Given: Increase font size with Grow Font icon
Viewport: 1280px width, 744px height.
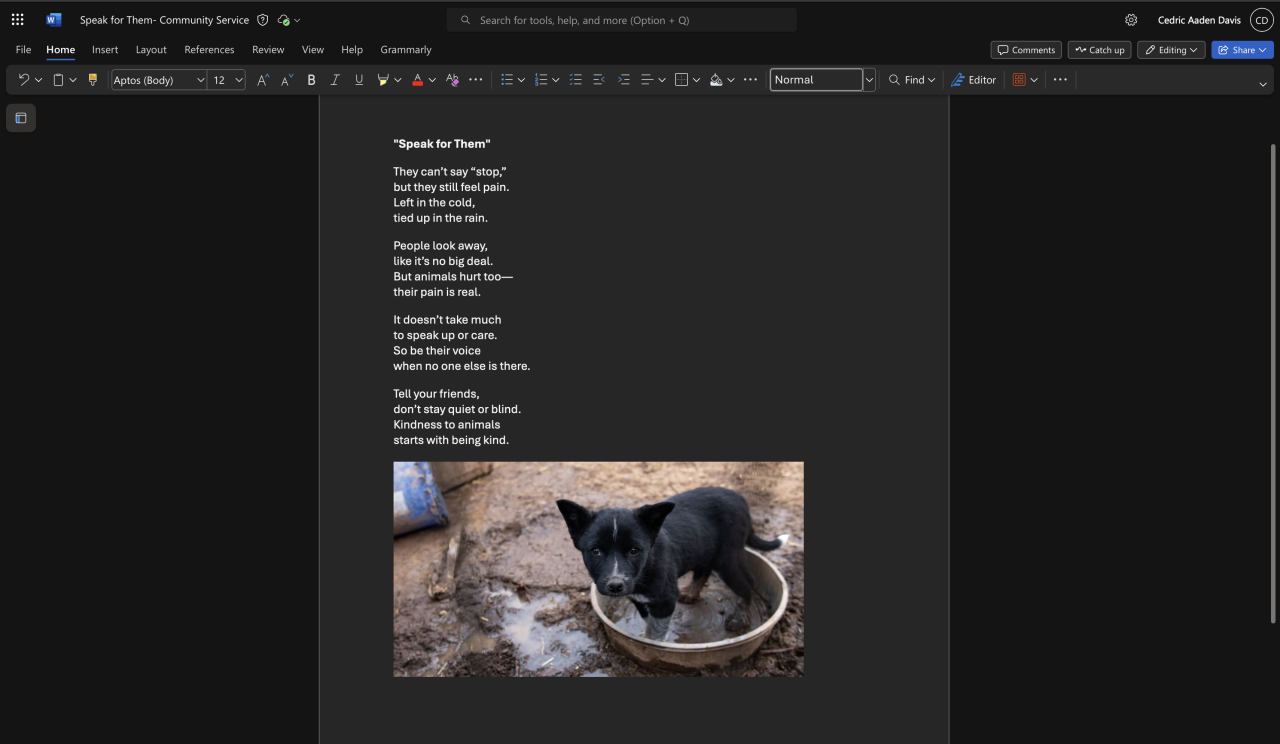Looking at the screenshot, I should pyautogui.click(x=263, y=80).
